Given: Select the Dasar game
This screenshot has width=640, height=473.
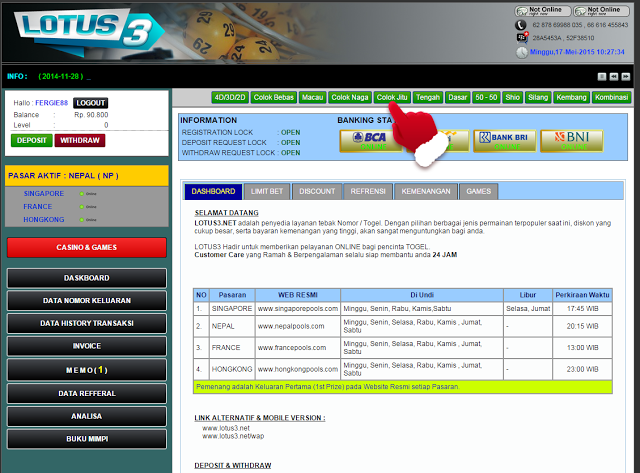Looking at the screenshot, I should (x=458, y=98).
